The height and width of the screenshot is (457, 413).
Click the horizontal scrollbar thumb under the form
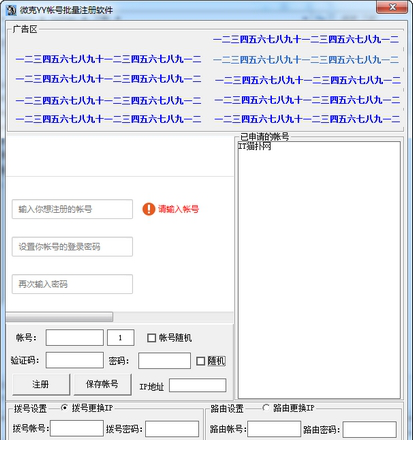coord(60,317)
